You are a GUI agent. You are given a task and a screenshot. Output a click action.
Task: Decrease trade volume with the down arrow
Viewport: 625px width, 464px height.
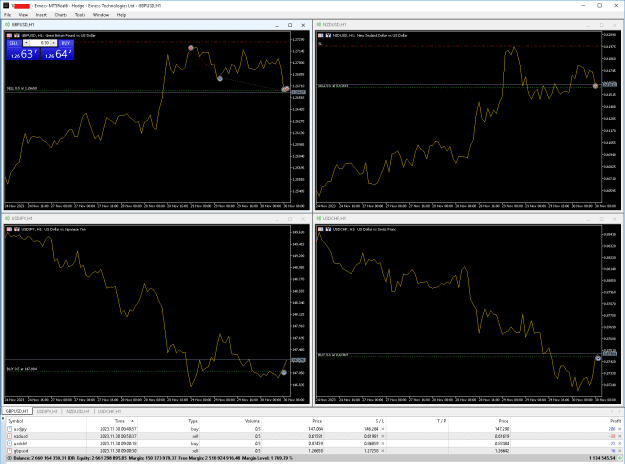(x=26, y=43)
